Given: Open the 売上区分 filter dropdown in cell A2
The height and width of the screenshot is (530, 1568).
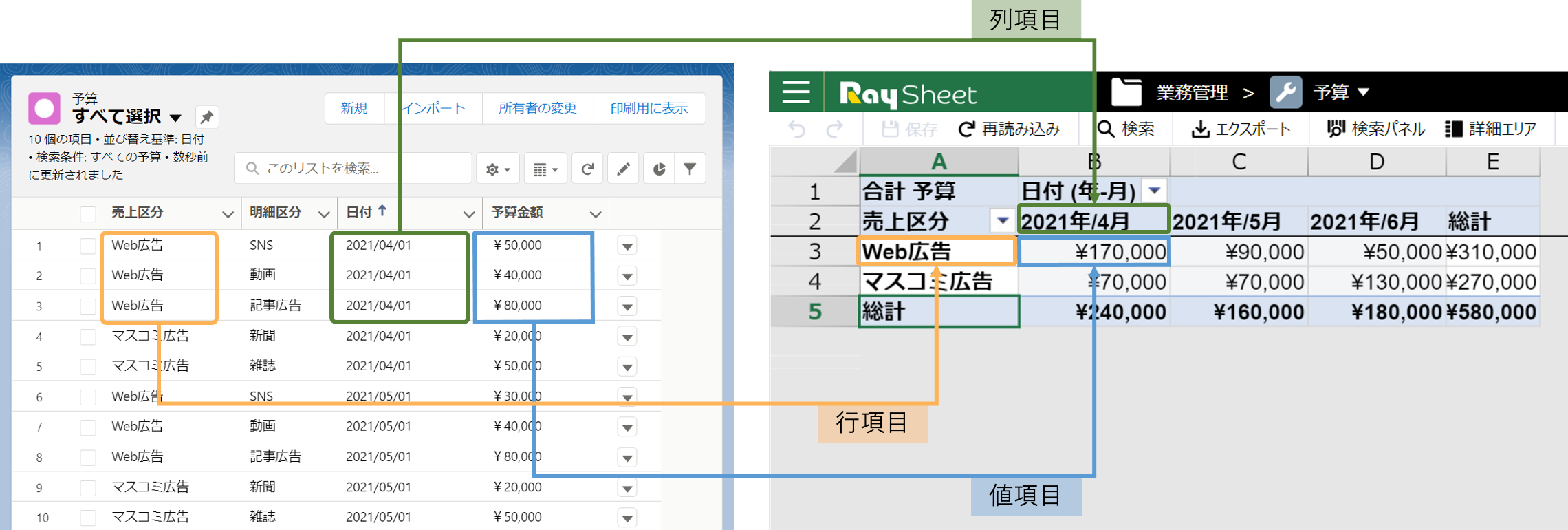Looking at the screenshot, I should (1003, 220).
